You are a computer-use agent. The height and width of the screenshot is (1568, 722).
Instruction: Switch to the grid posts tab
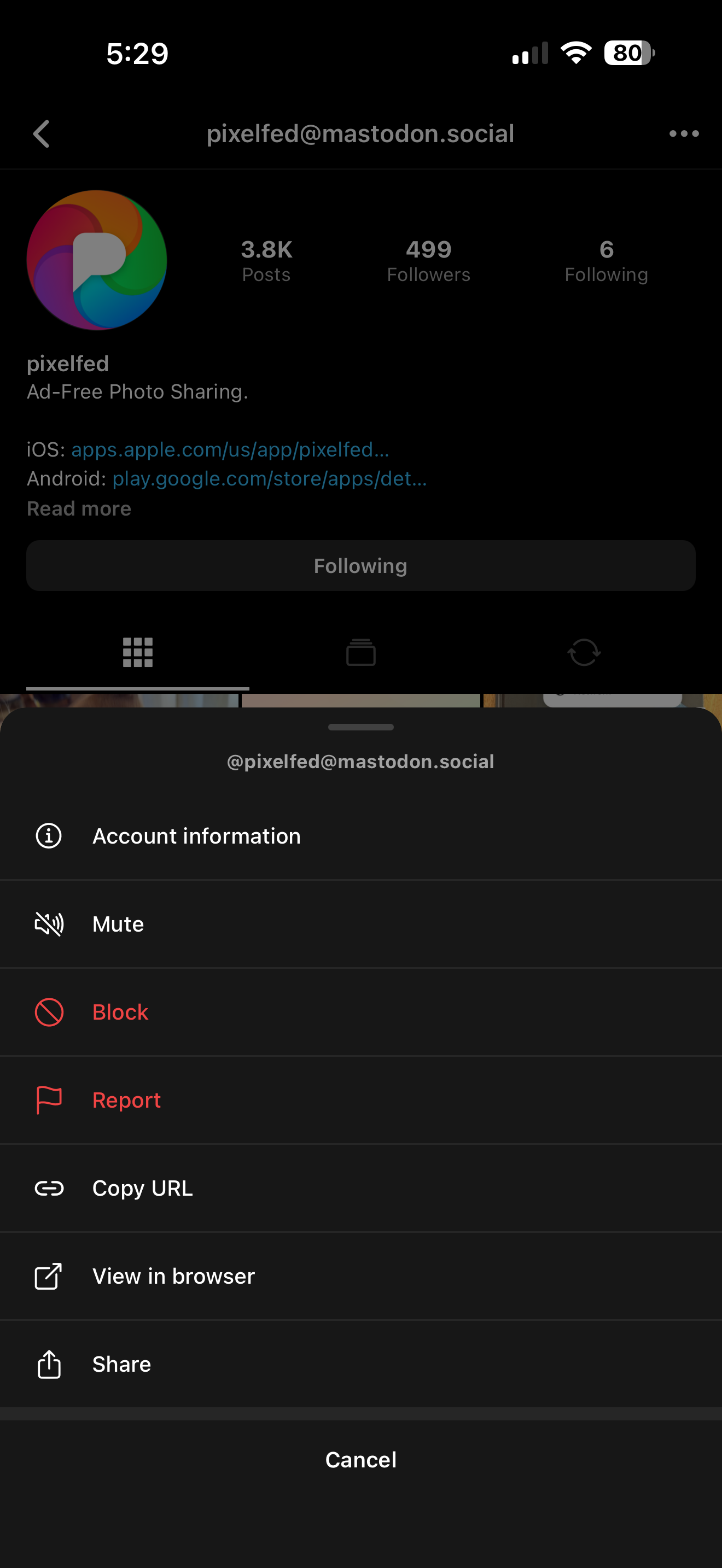(138, 653)
